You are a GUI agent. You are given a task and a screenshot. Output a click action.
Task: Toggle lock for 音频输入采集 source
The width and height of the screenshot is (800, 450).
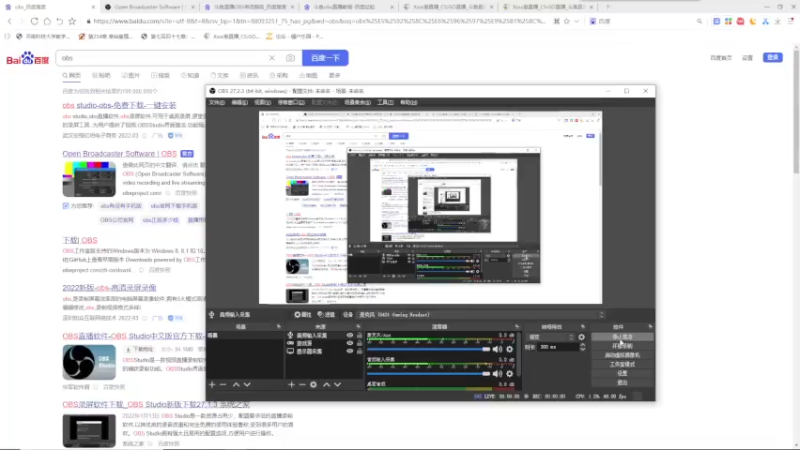(x=359, y=335)
